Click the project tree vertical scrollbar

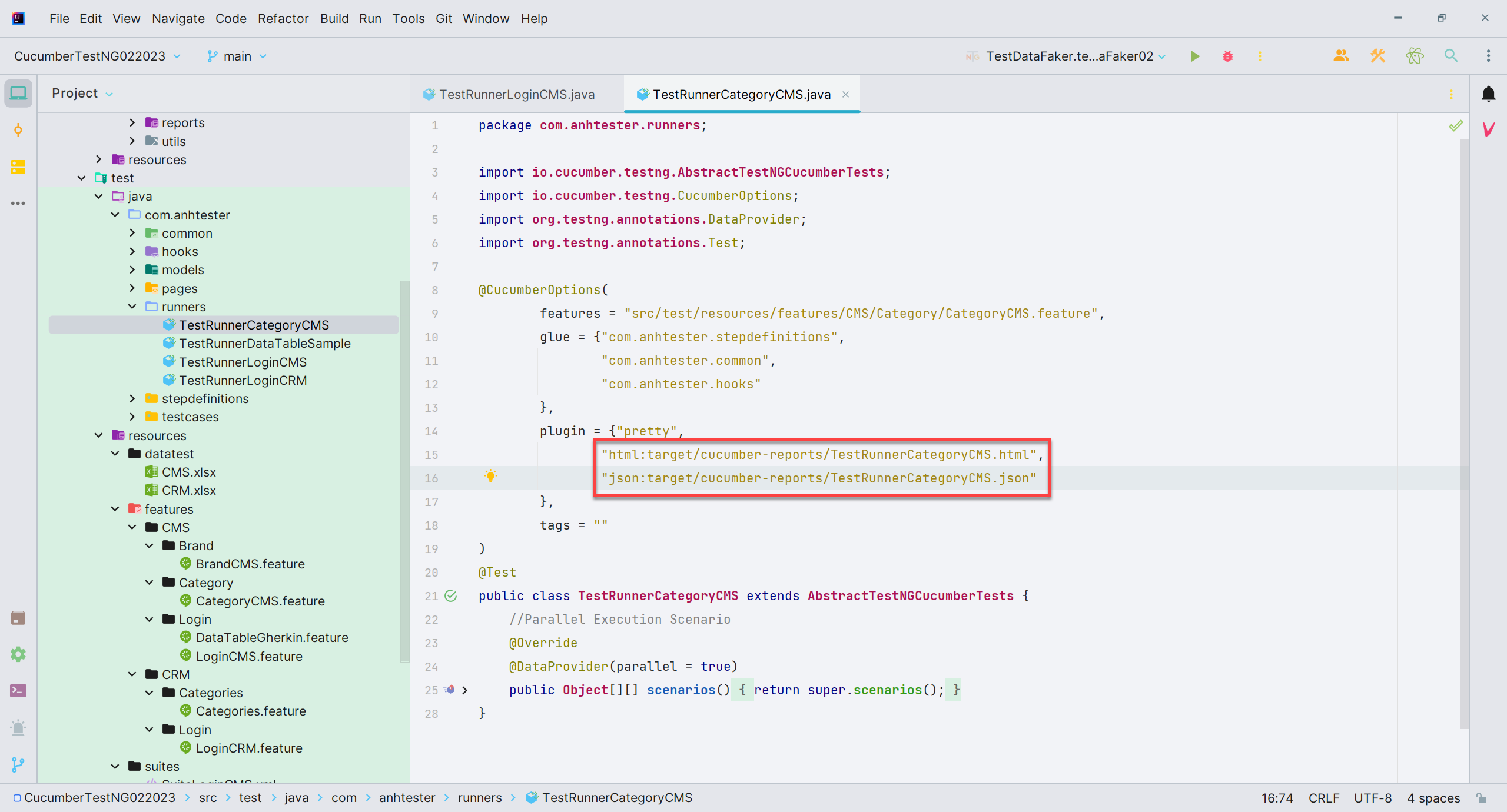[x=404, y=471]
